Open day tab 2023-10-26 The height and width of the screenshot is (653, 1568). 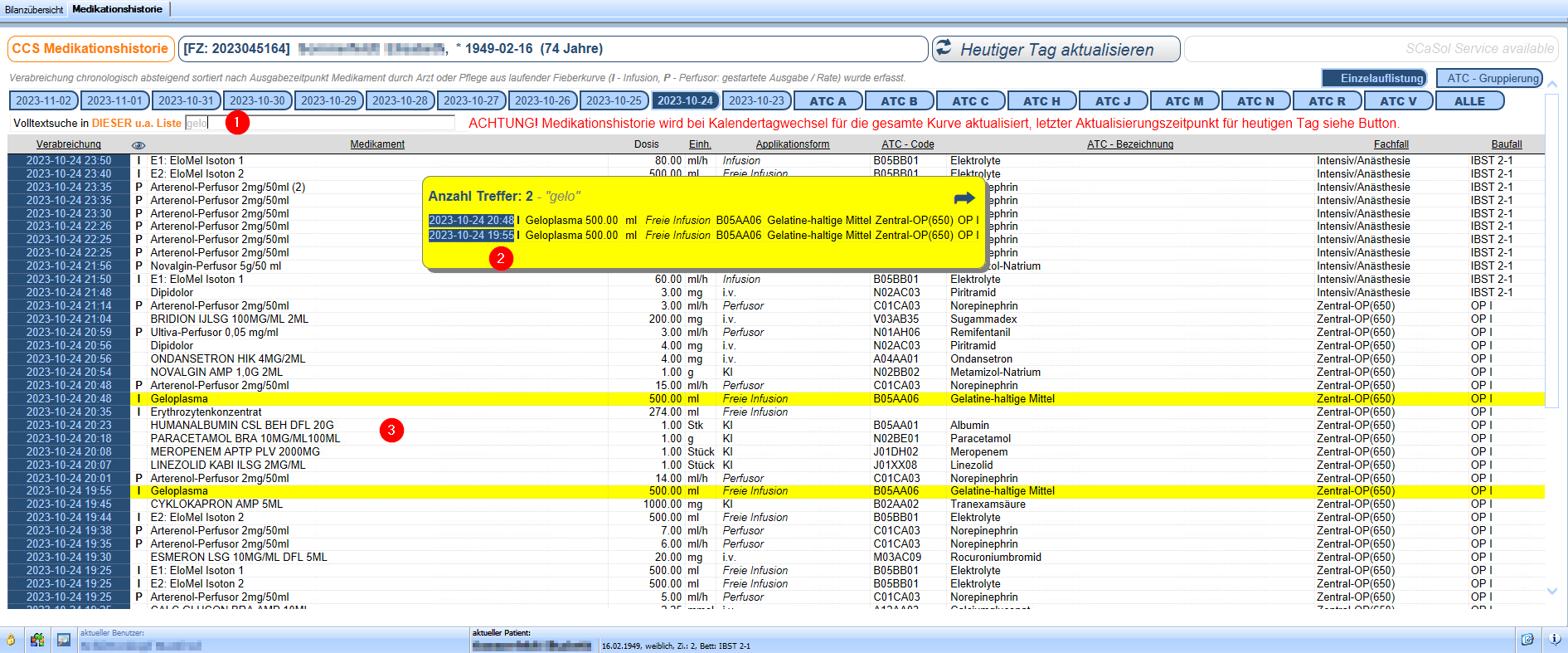coord(543,100)
